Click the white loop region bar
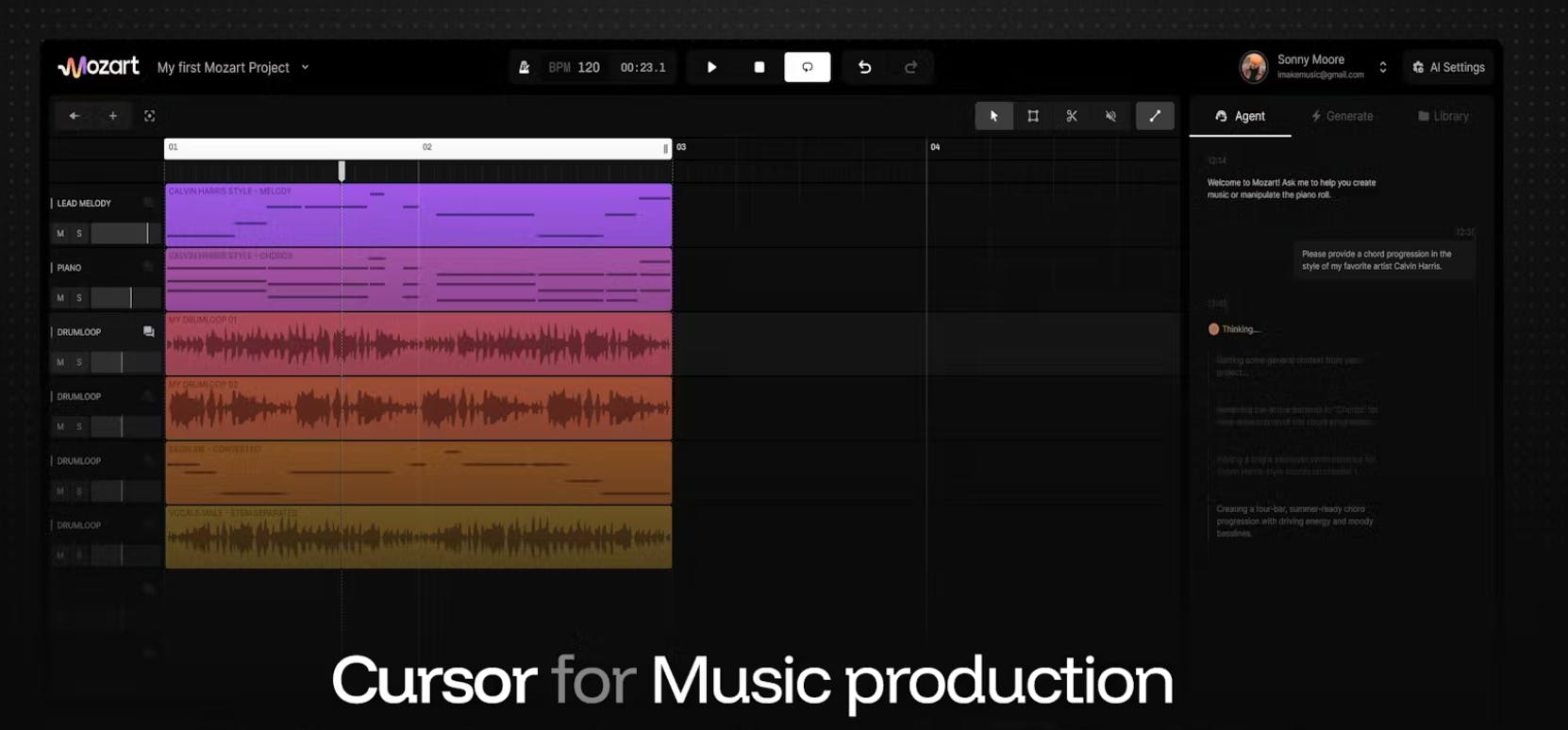Image resolution: width=1568 pixels, height=730 pixels. [x=418, y=148]
